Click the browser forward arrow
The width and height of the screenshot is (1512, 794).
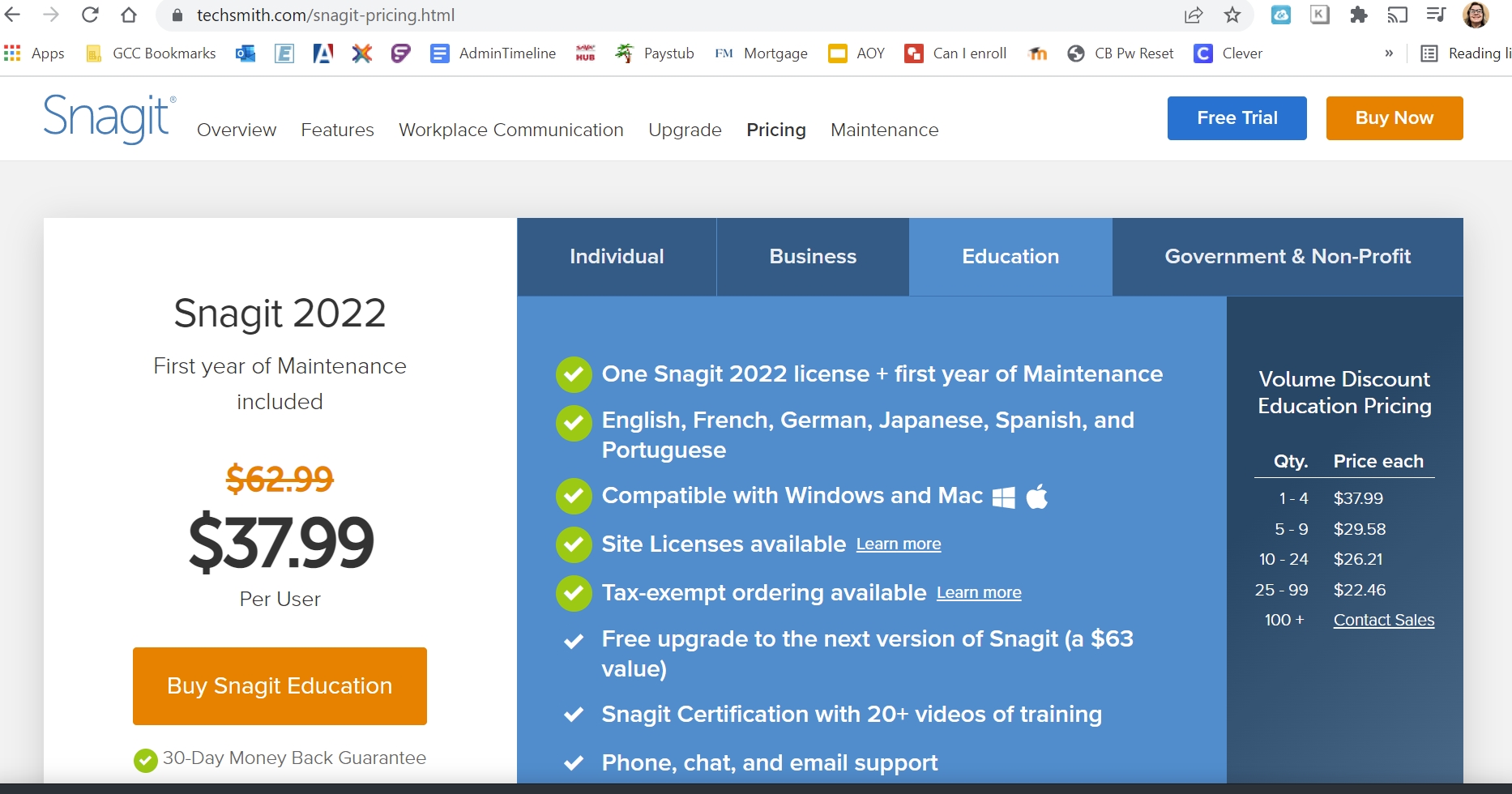tap(51, 15)
